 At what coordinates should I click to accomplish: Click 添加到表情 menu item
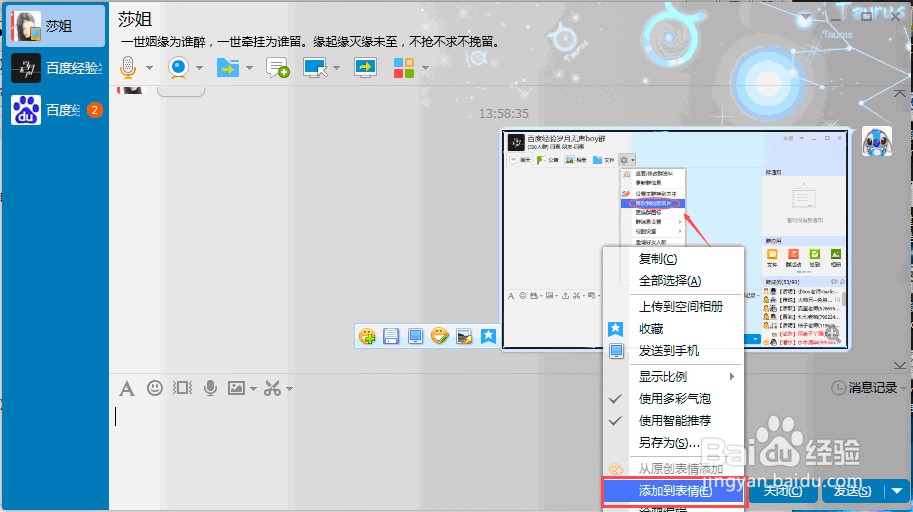674,491
